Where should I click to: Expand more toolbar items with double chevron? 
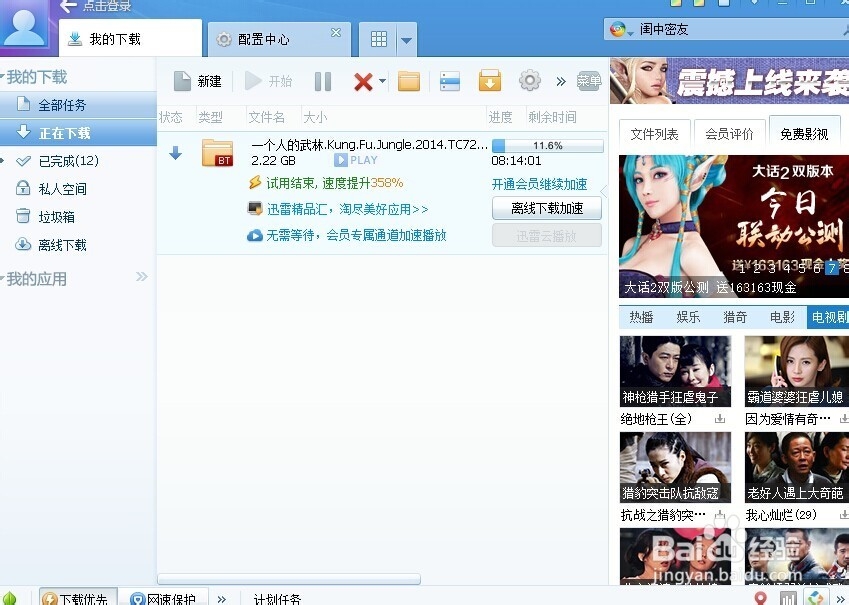click(x=561, y=82)
